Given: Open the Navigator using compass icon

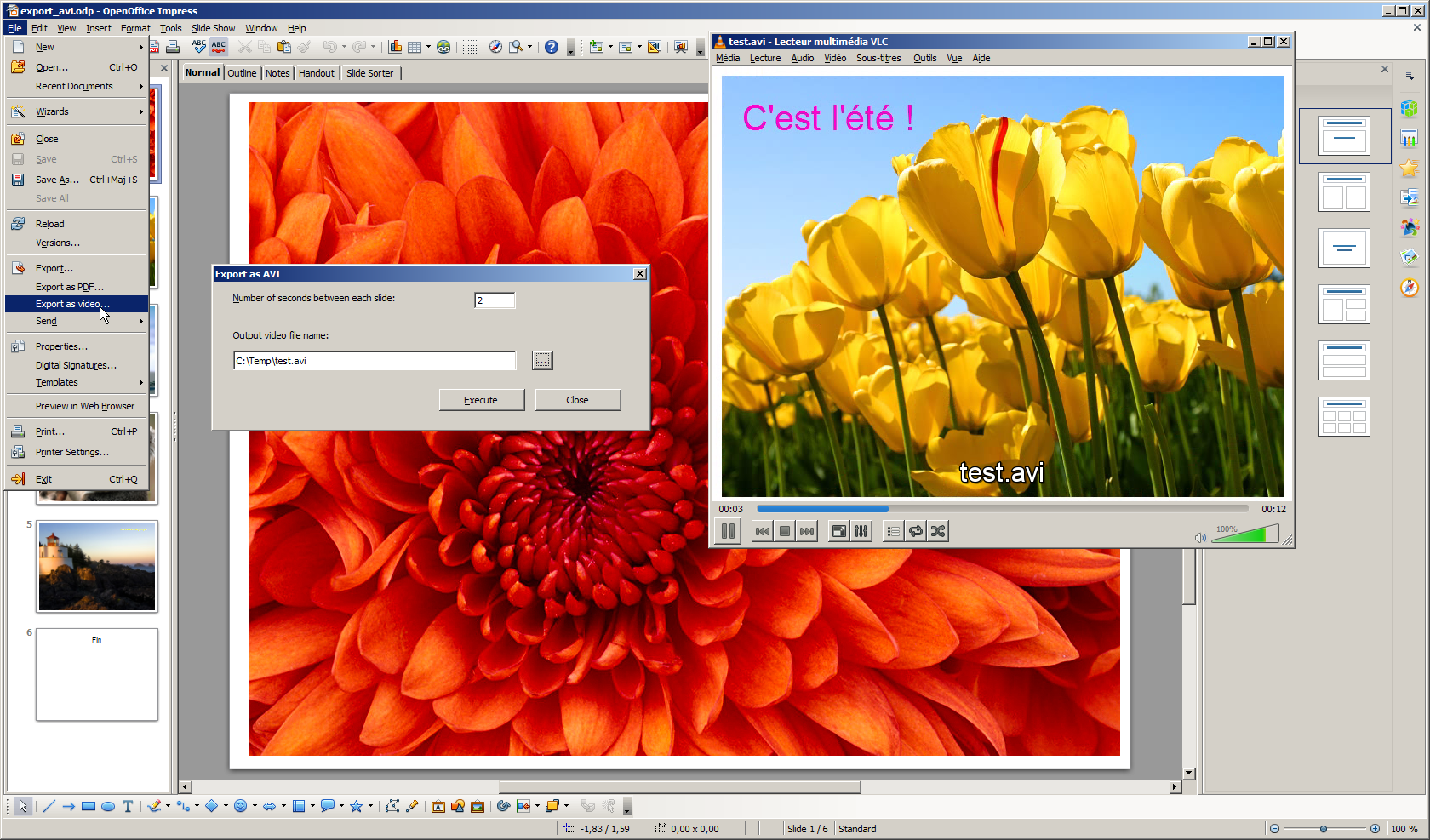Looking at the screenshot, I should point(495,47).
